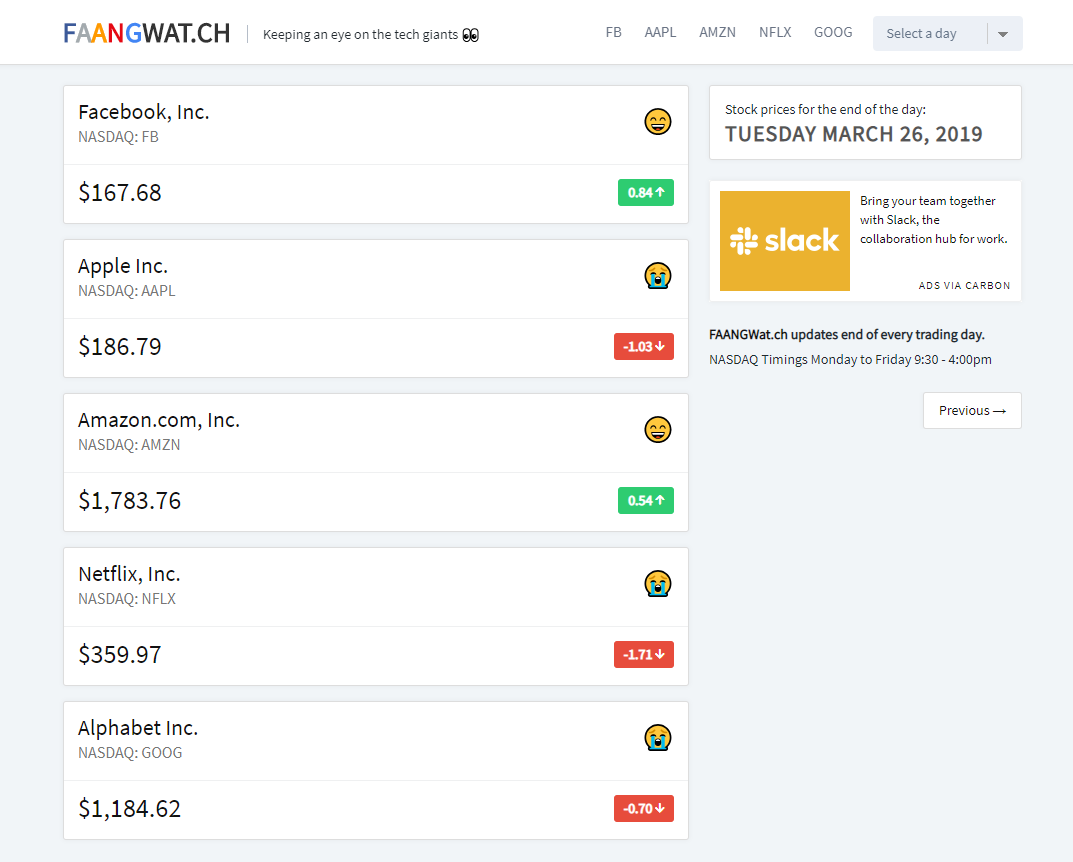Jump to AAPL in navigation

coord(660,32)
